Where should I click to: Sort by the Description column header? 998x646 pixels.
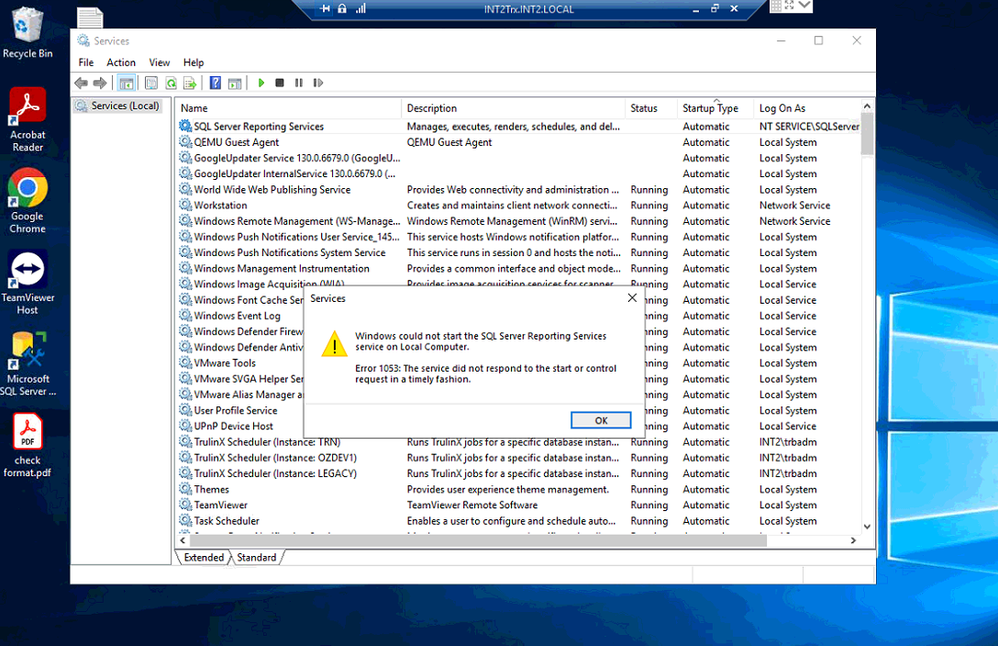click(x=514, y=108)
